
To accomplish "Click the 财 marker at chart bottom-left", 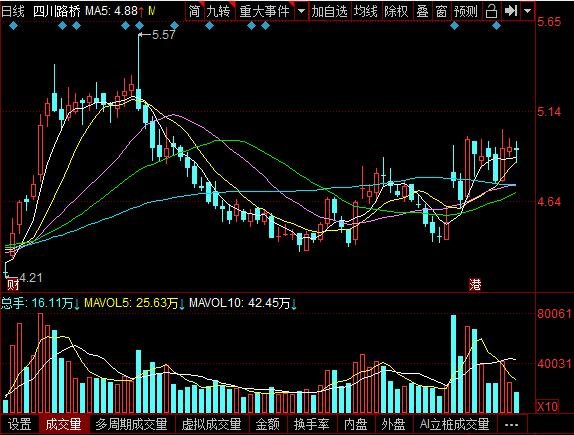I will click(x=12, y=284).
